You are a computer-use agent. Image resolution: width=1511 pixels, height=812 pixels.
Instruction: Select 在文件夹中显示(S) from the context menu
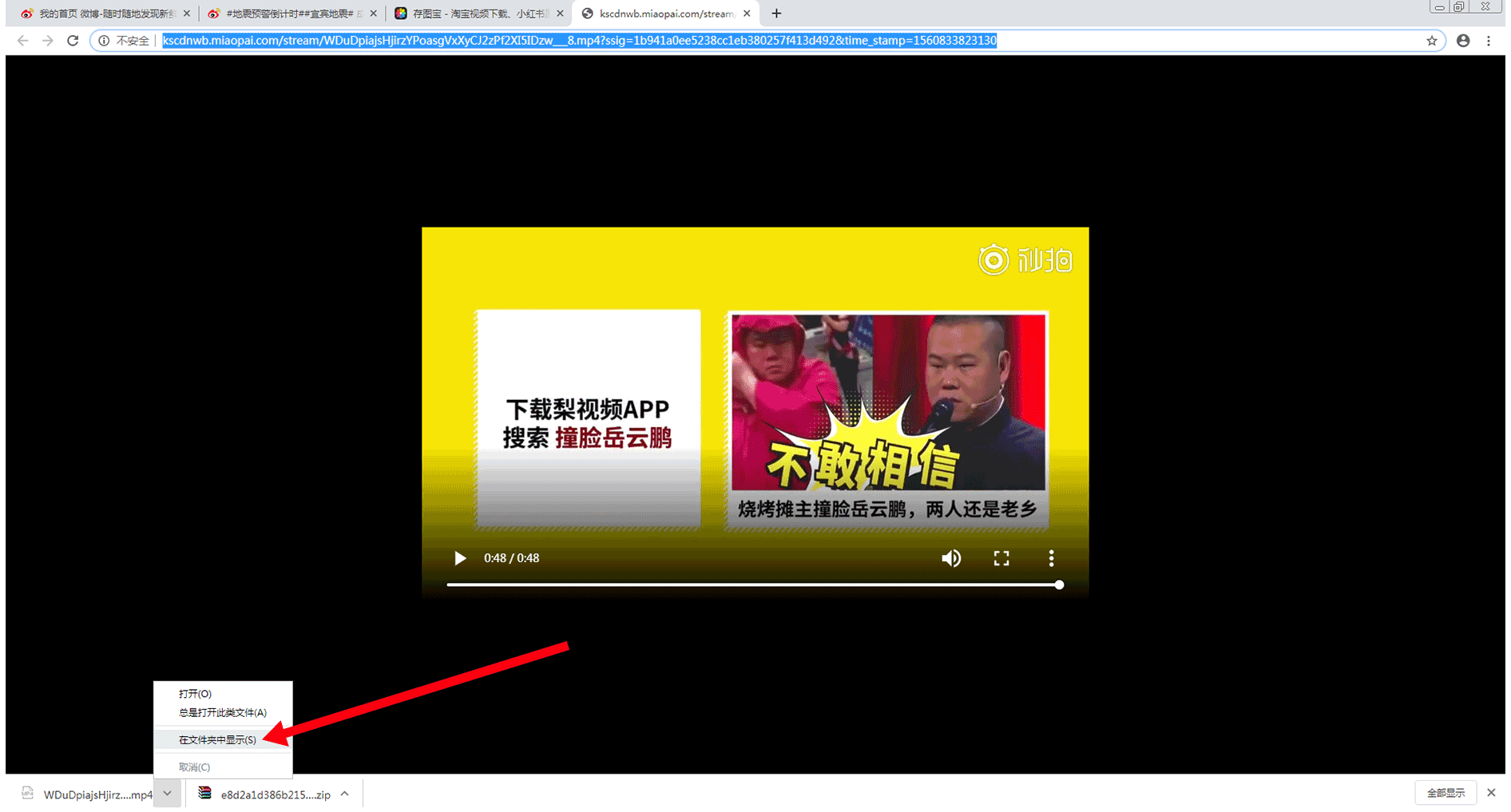217,740
